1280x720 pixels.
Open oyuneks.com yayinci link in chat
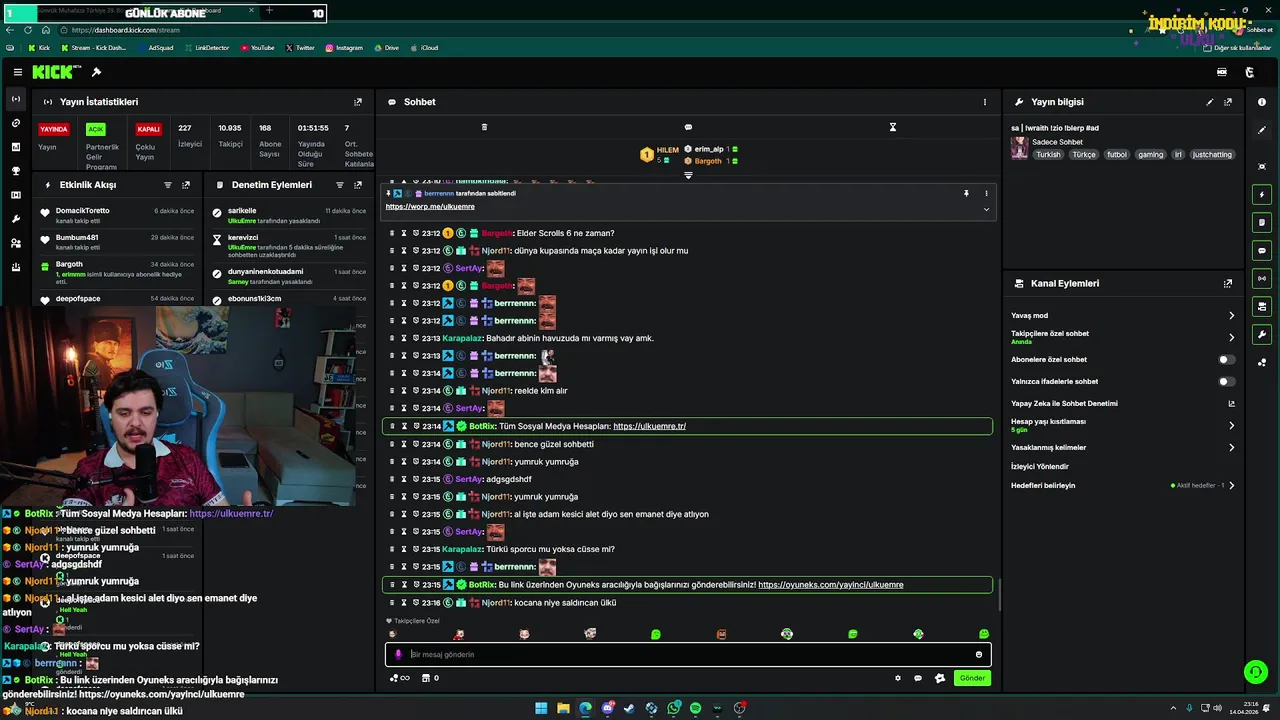[830, 584]
